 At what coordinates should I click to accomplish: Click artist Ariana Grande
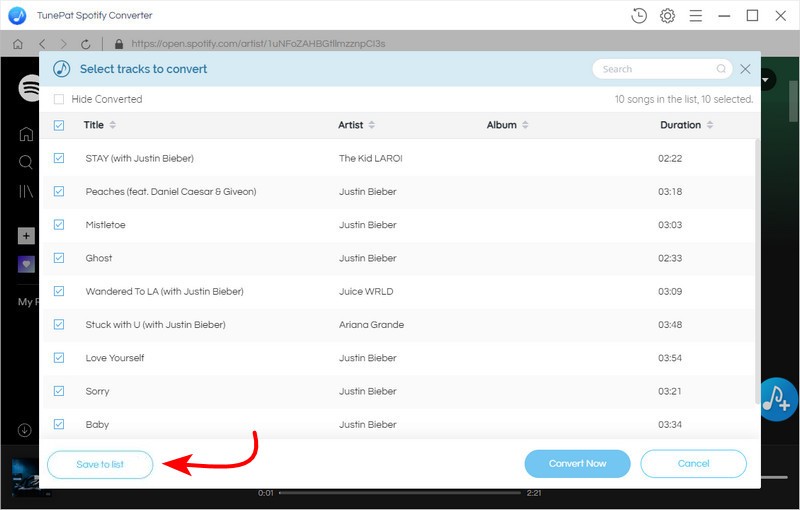[x=371, y=325]
